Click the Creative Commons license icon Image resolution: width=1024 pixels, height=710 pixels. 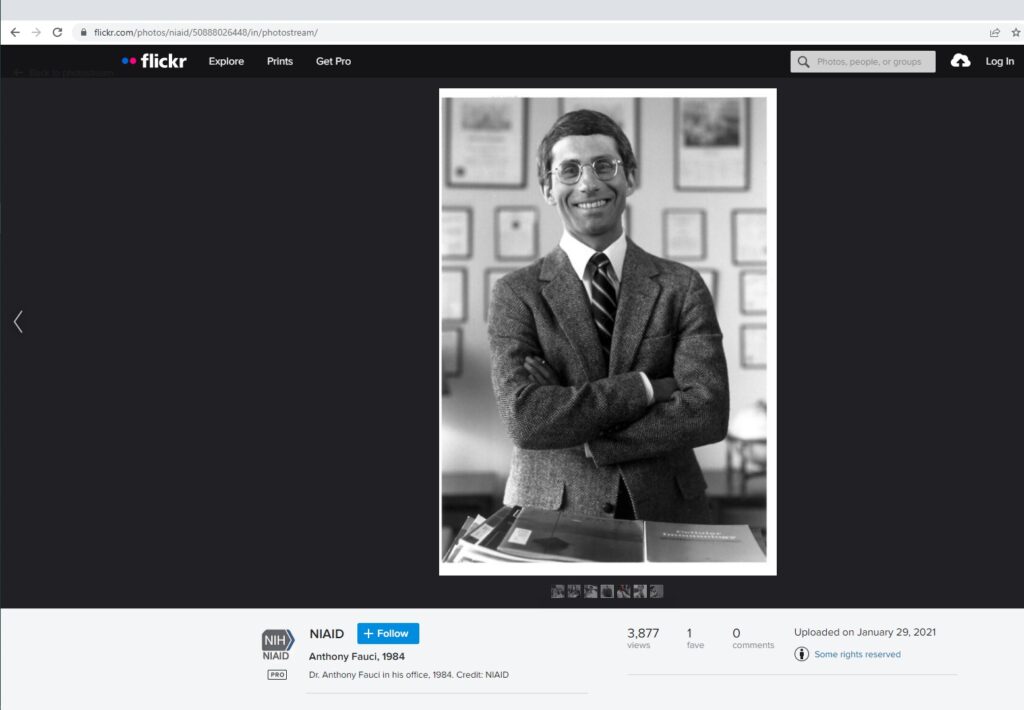pyautogui.click(x=801, y=654)
